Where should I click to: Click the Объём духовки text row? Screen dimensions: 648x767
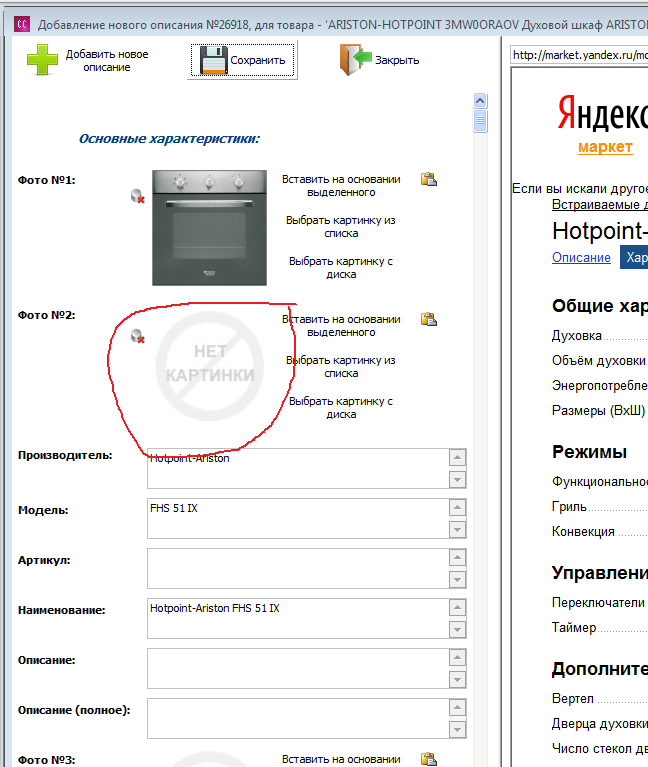[599, 361]
